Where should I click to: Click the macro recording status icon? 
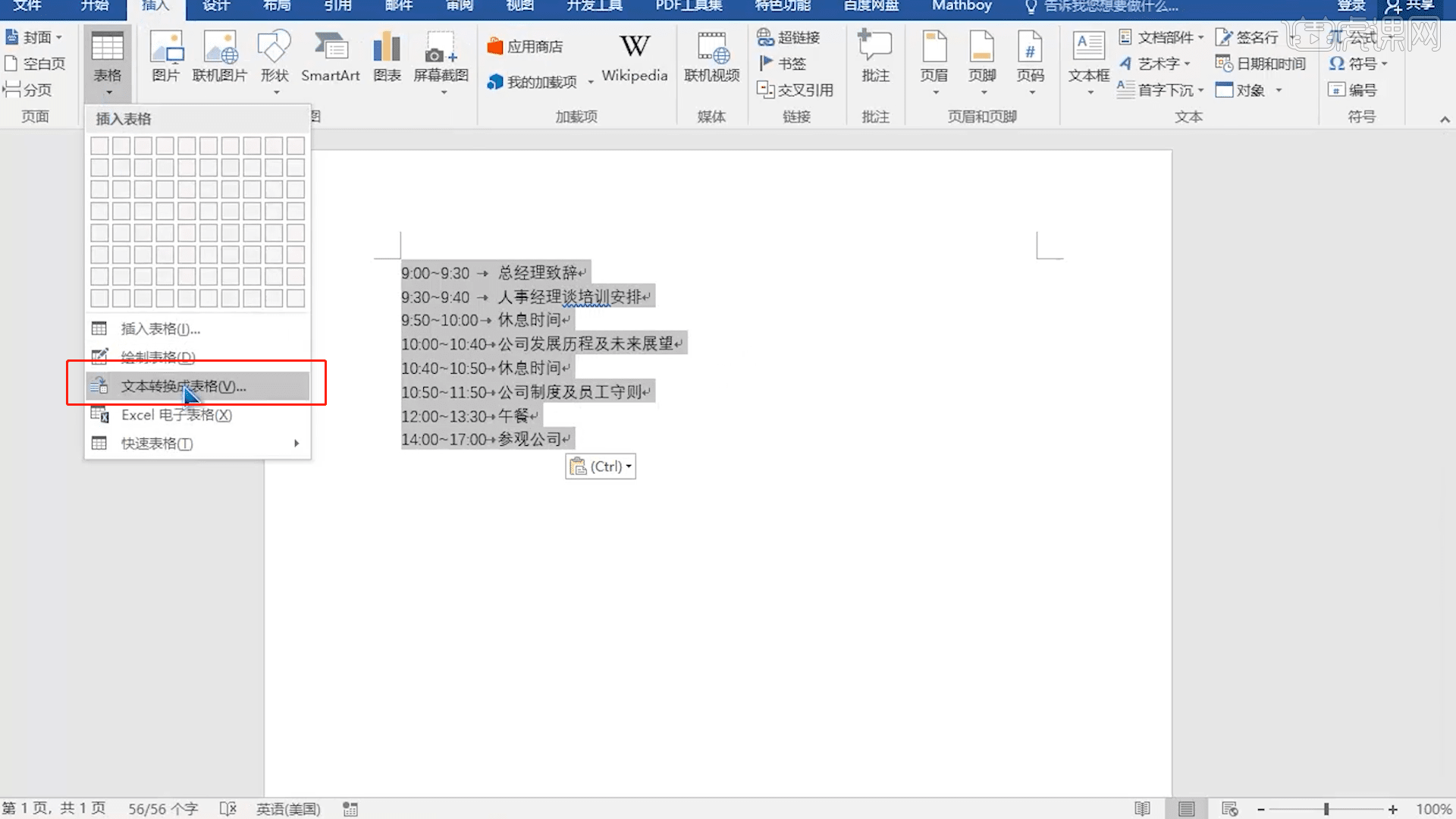350,809
